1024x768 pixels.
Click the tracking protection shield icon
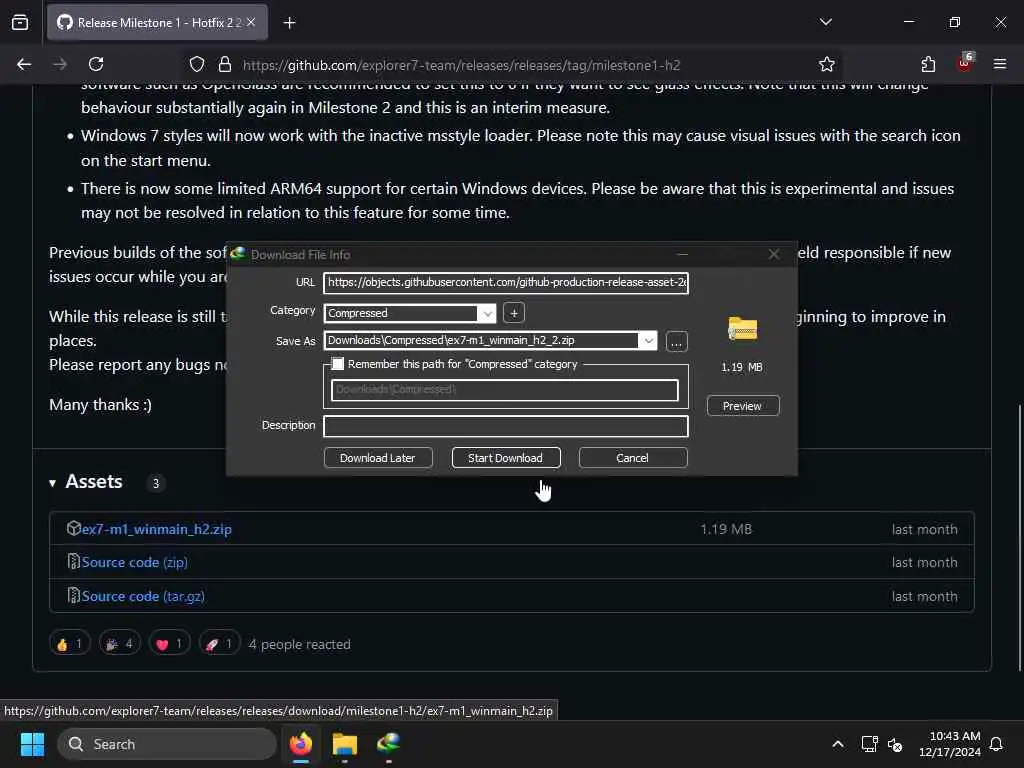click(x=197, y=64)
